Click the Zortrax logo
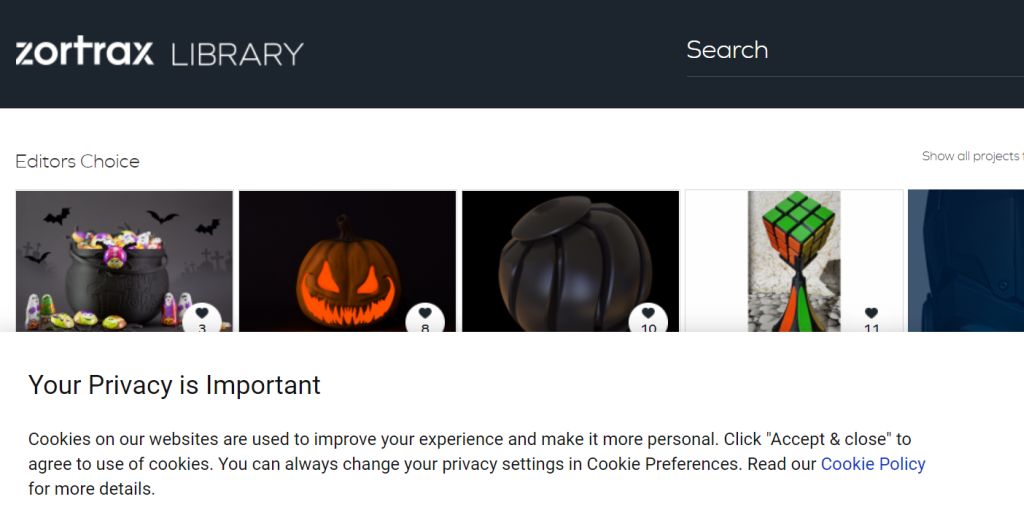Image resolution: width=1024 pixels, height=521 pixels. coord(85,52)
